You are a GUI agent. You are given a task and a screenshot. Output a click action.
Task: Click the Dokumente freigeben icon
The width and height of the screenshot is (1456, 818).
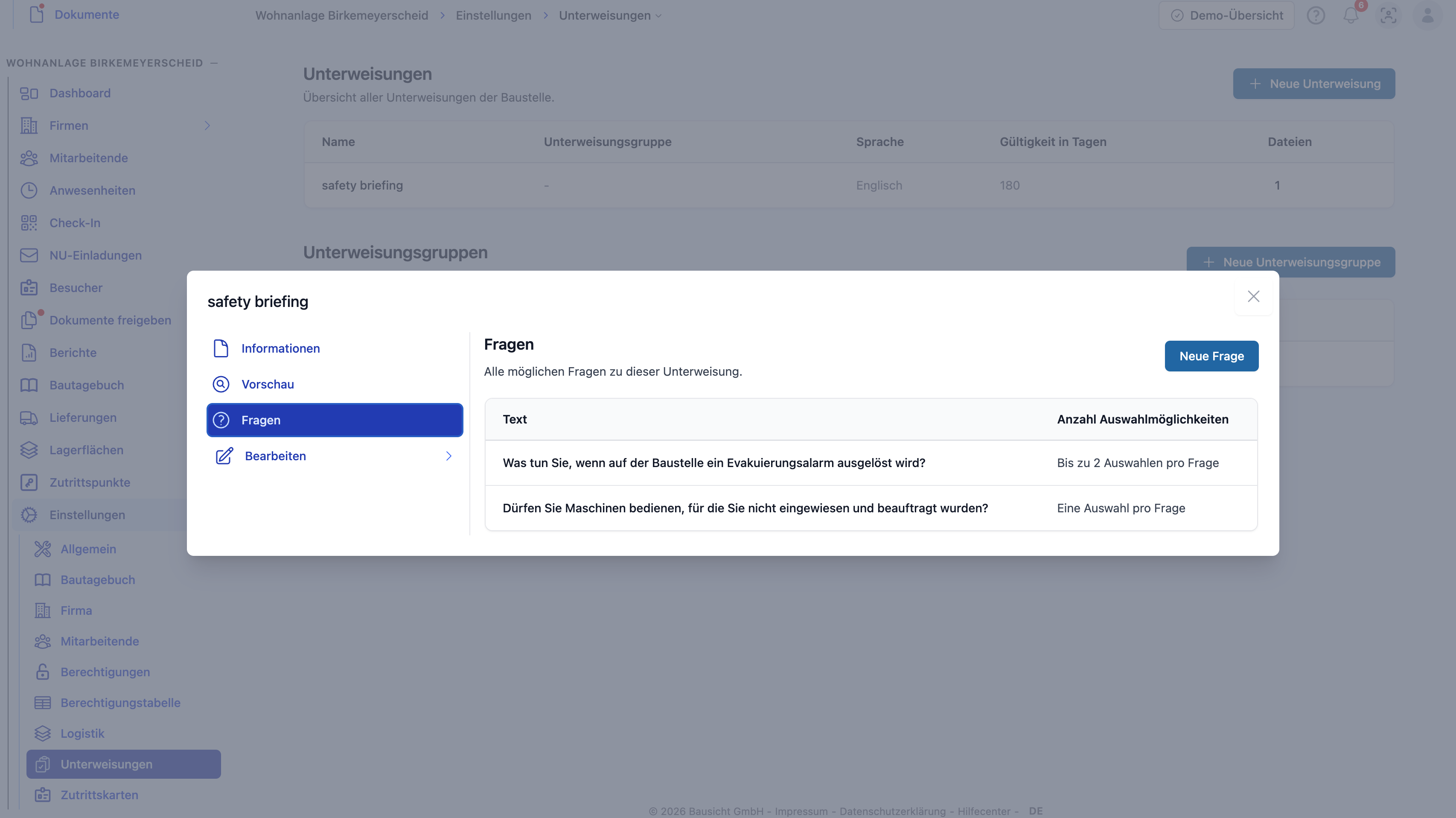tap(29, 320)
